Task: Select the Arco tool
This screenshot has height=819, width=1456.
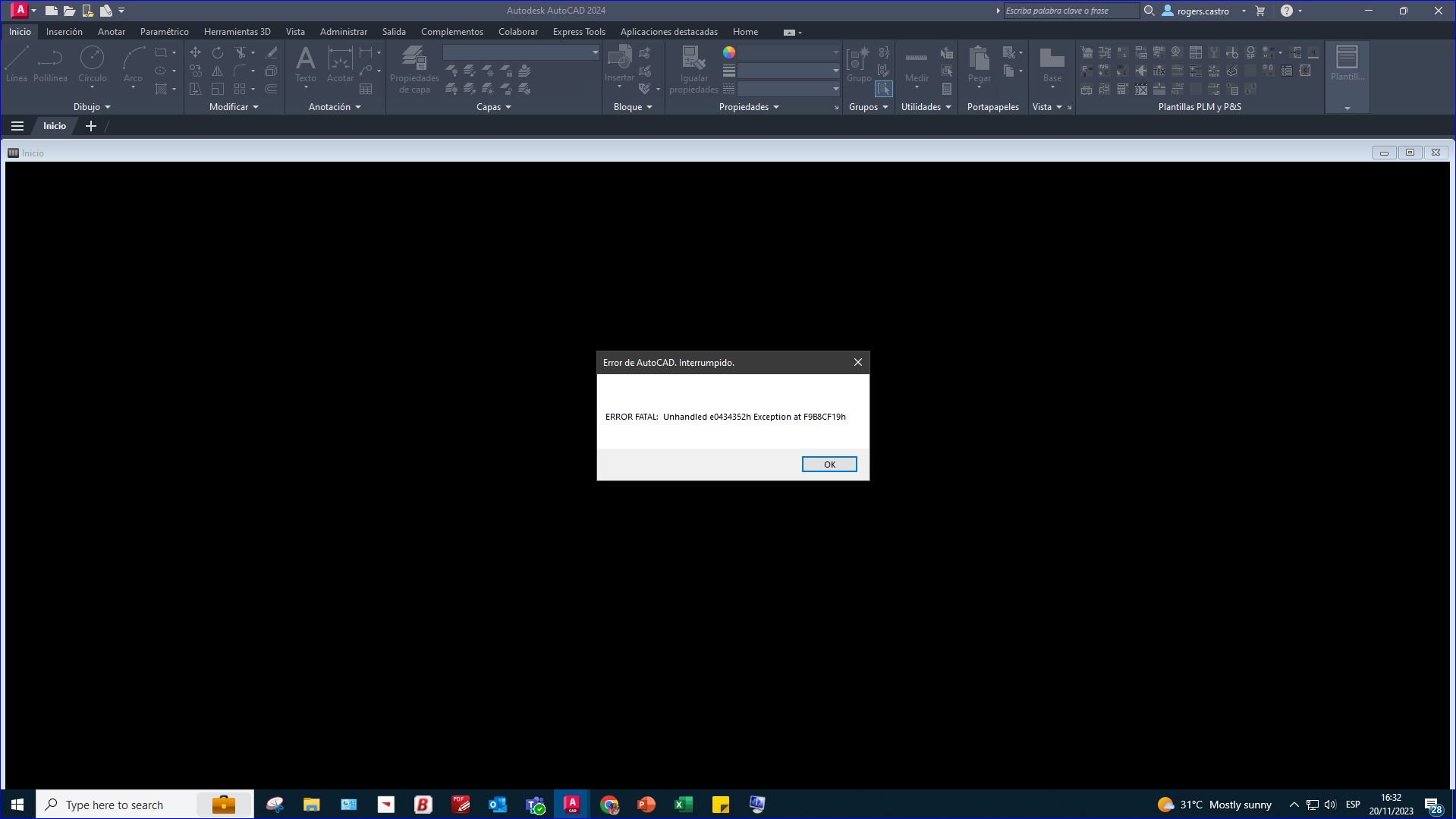Action: [133, 61]
